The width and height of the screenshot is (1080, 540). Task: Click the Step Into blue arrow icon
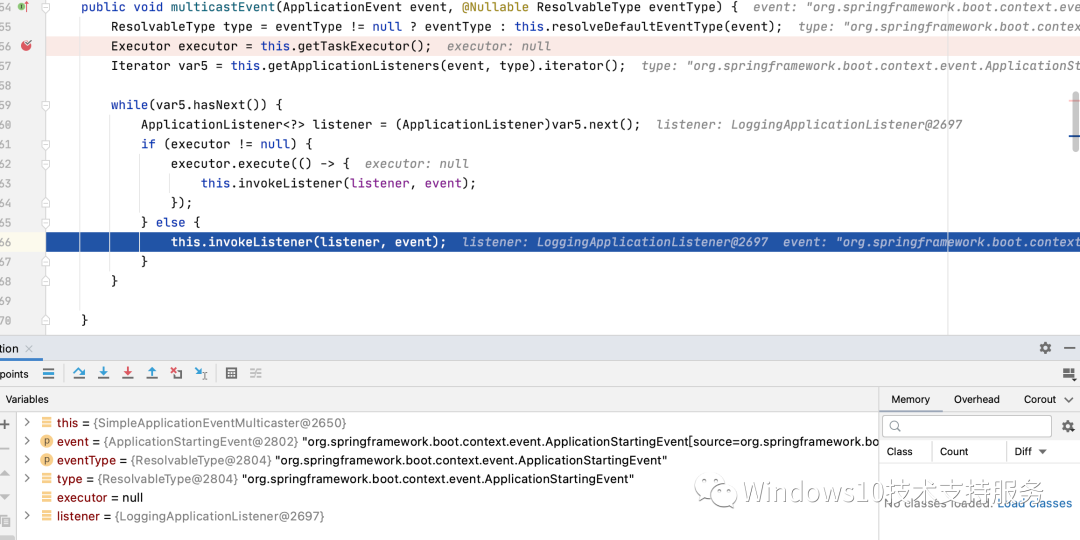click(103, 373)
